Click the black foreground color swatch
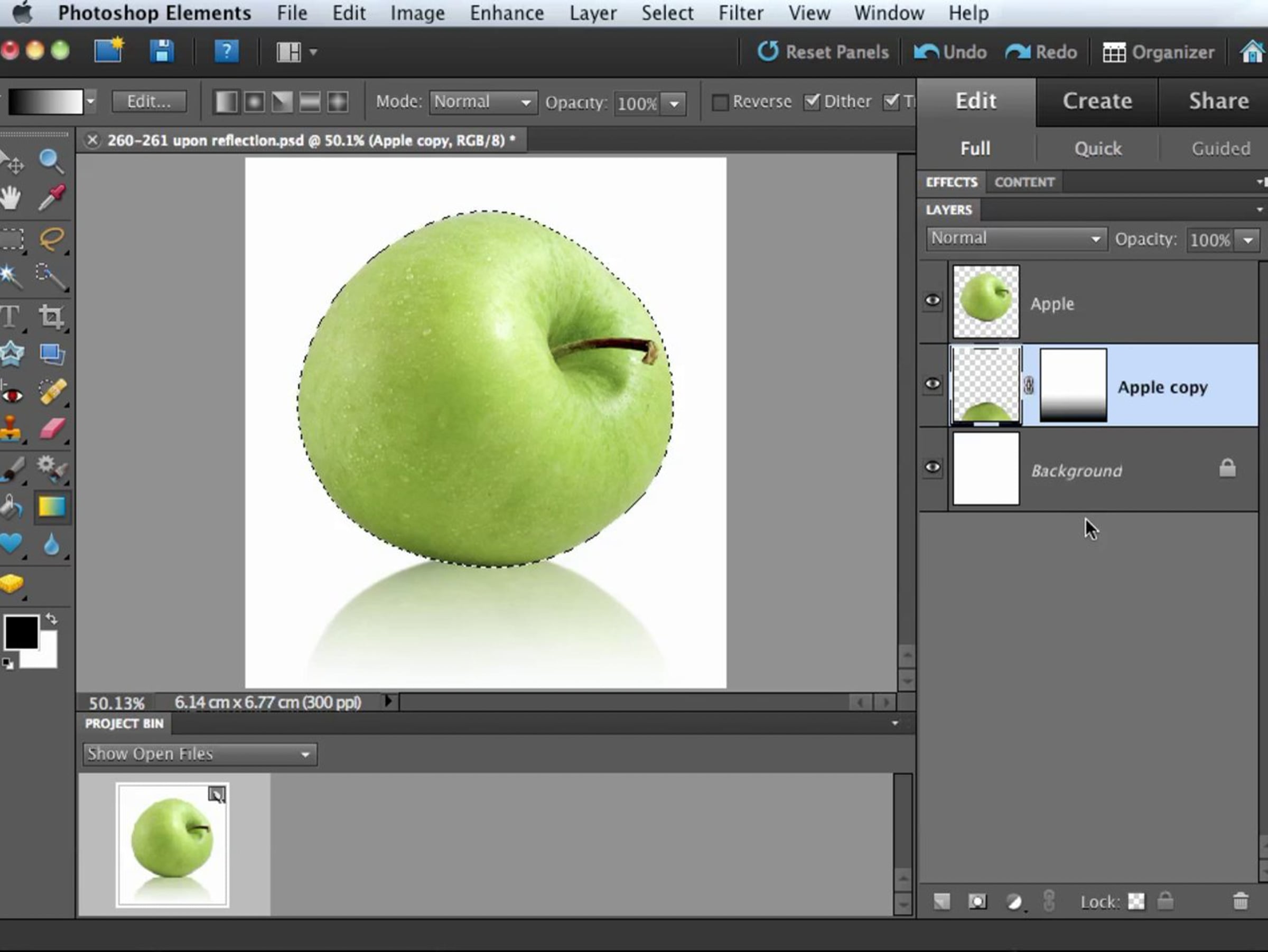 (21, 632)
